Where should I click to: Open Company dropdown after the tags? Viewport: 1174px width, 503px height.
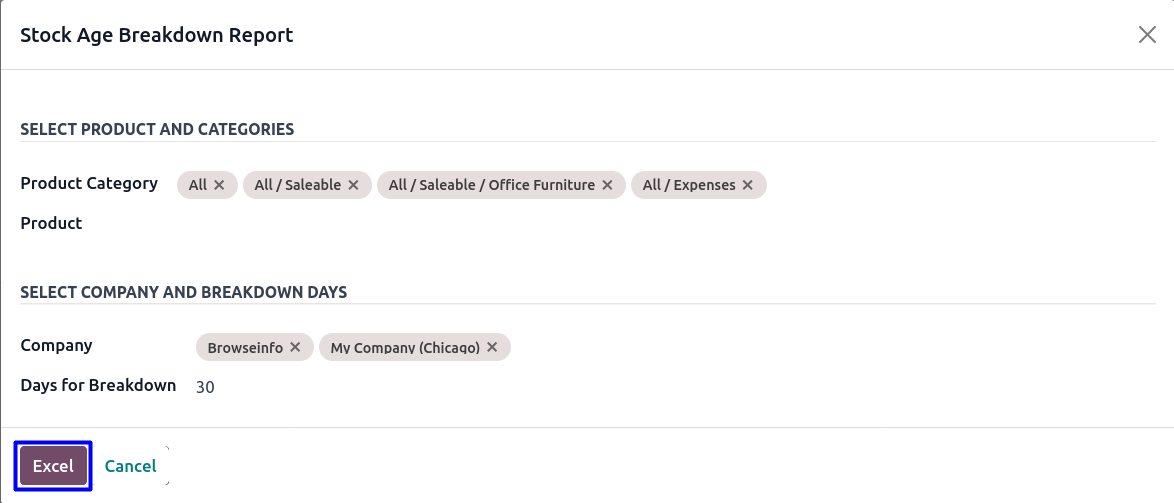pos(800,348)
